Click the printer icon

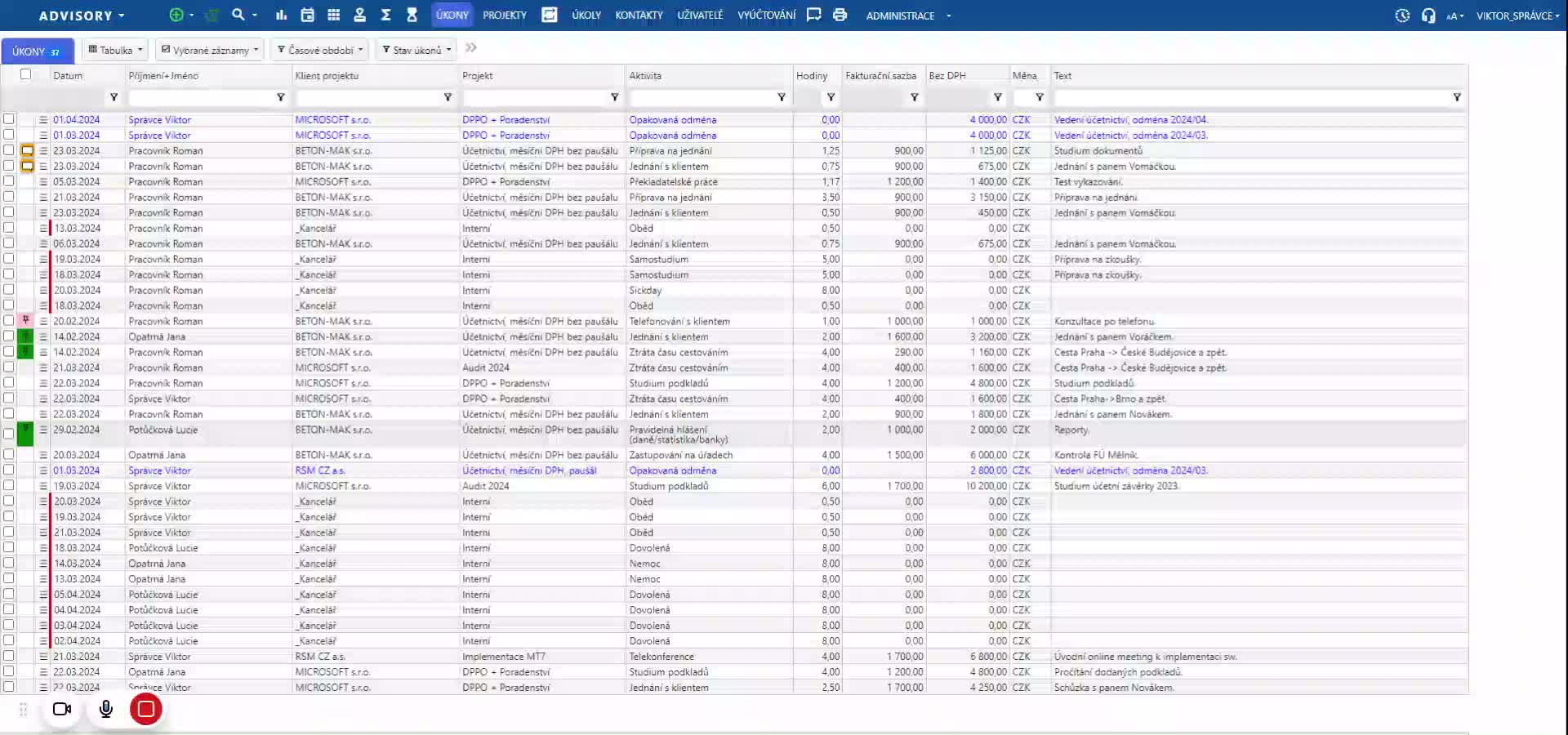click(x=840, y=15)
